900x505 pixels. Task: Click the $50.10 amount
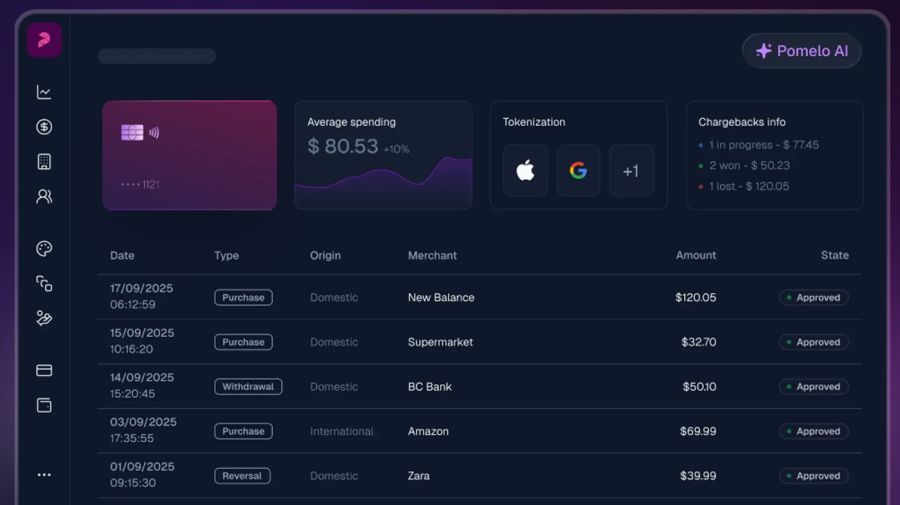(699, 387)
